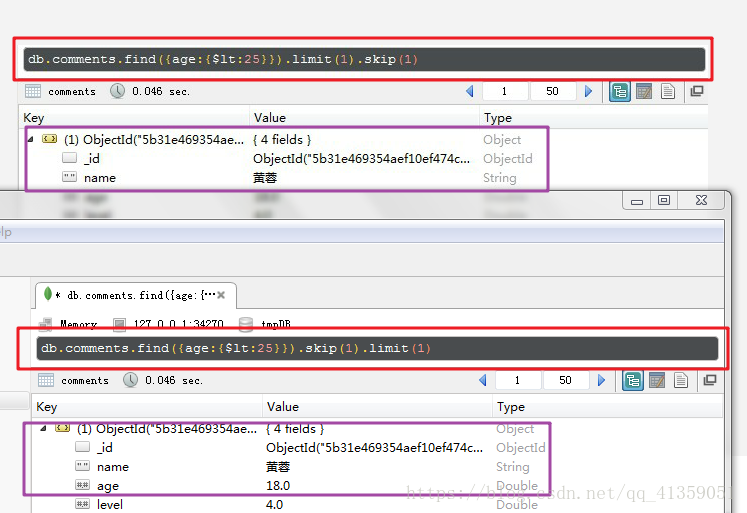Click the clock icon next to 0.046 sec. in upper panel
The height and width of the screenshot is (513, 747).
pyautogui.click(x=117, y=91)
